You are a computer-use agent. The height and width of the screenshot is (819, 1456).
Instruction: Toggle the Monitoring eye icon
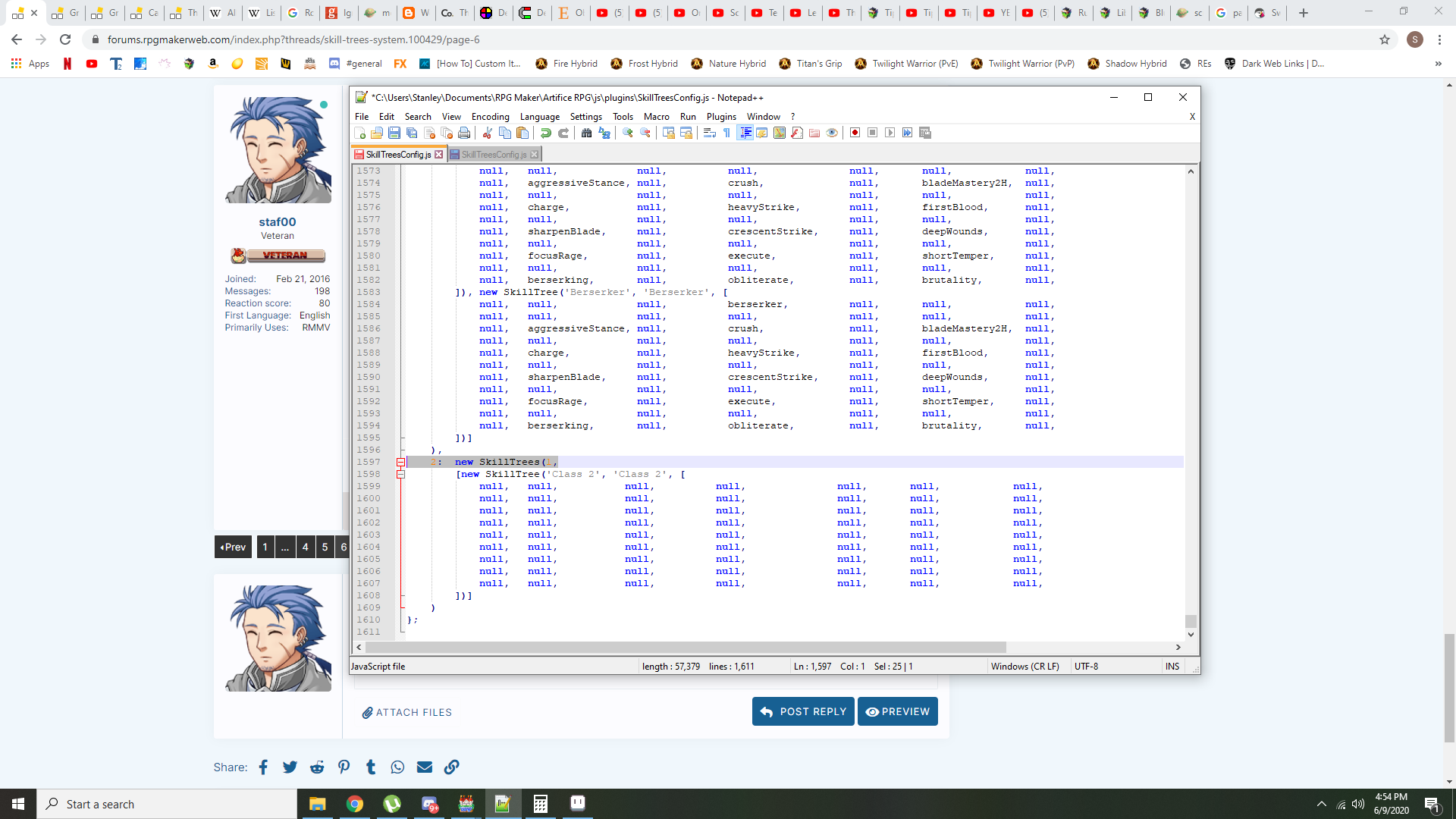832,133
